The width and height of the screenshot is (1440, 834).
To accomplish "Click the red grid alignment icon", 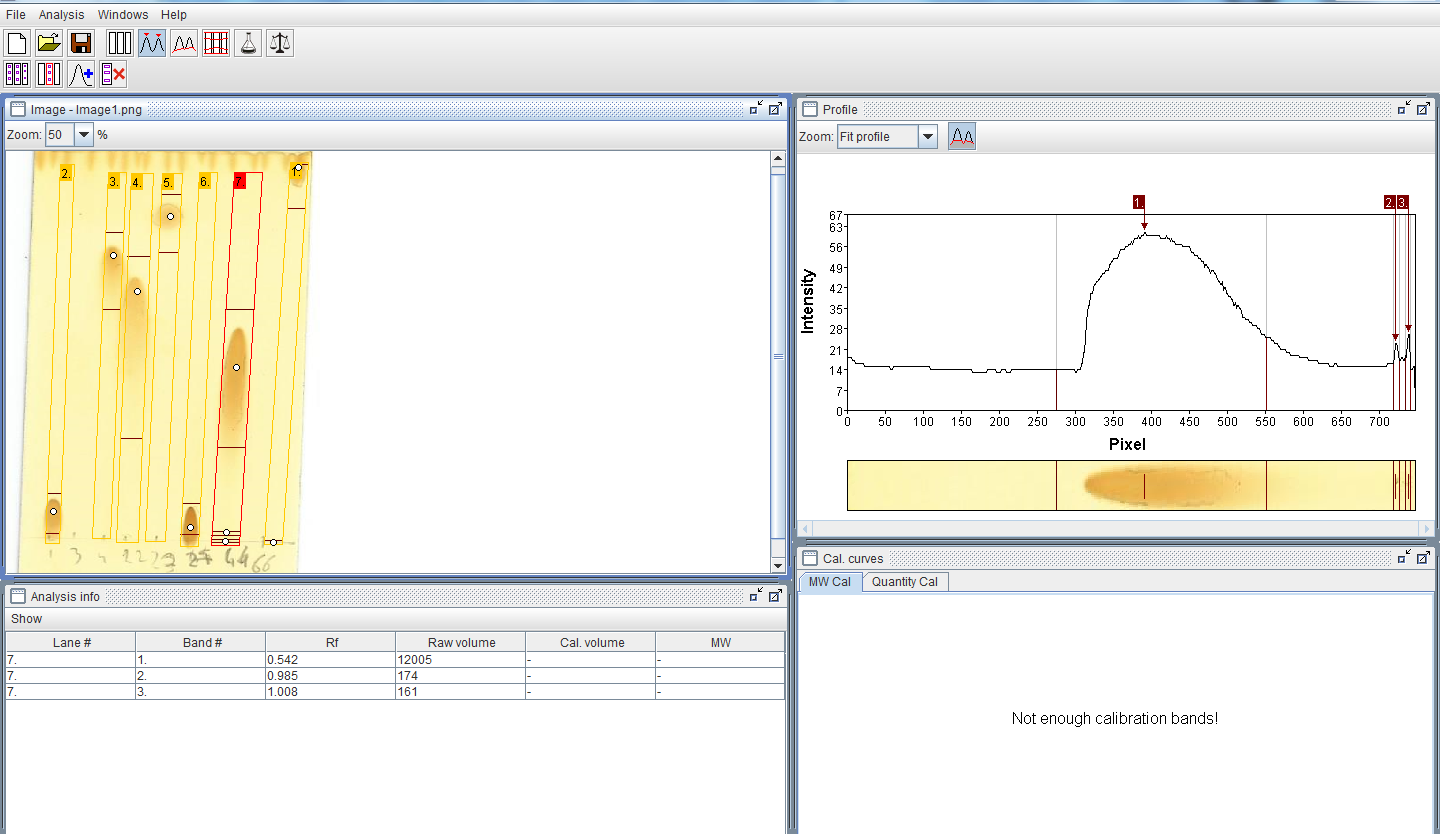I will (216, 43).
